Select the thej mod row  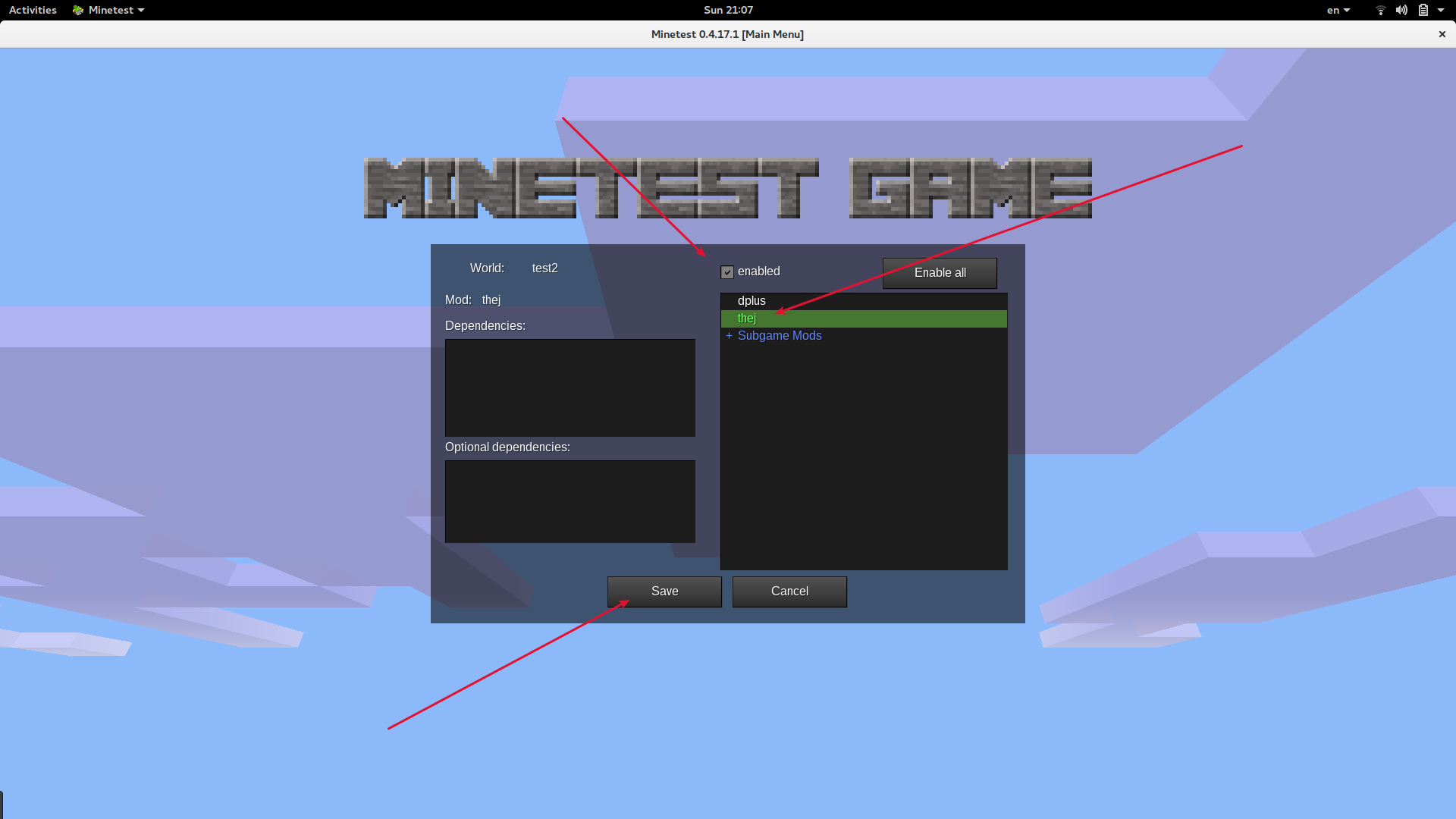(864, 318)
